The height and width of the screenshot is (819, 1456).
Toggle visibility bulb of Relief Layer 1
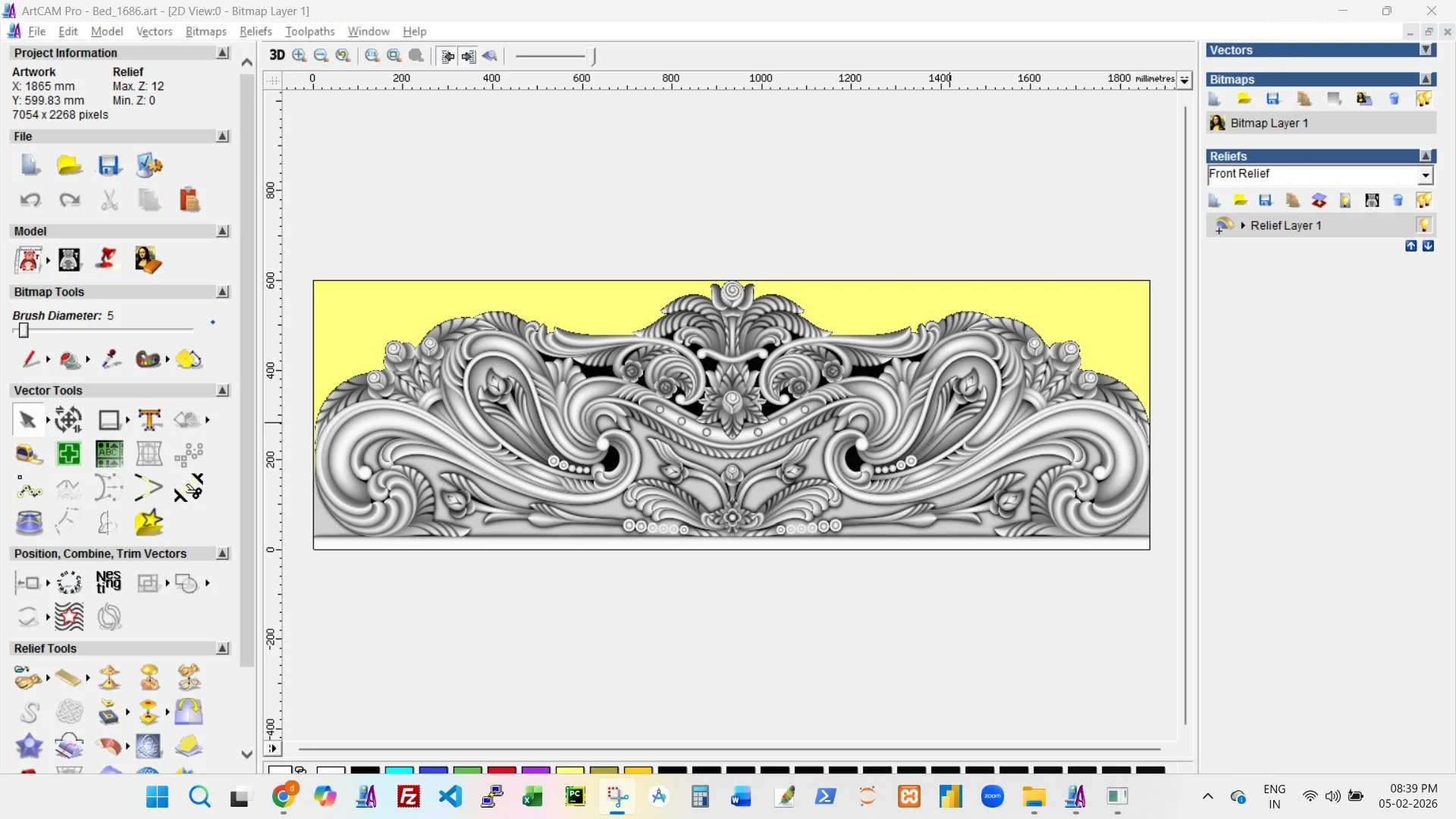(1423, 225)
